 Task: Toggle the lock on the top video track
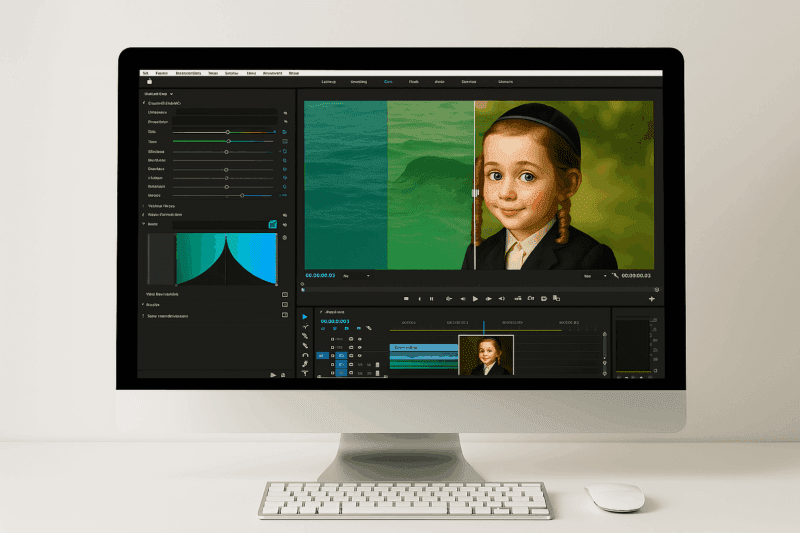coord(333,339)
